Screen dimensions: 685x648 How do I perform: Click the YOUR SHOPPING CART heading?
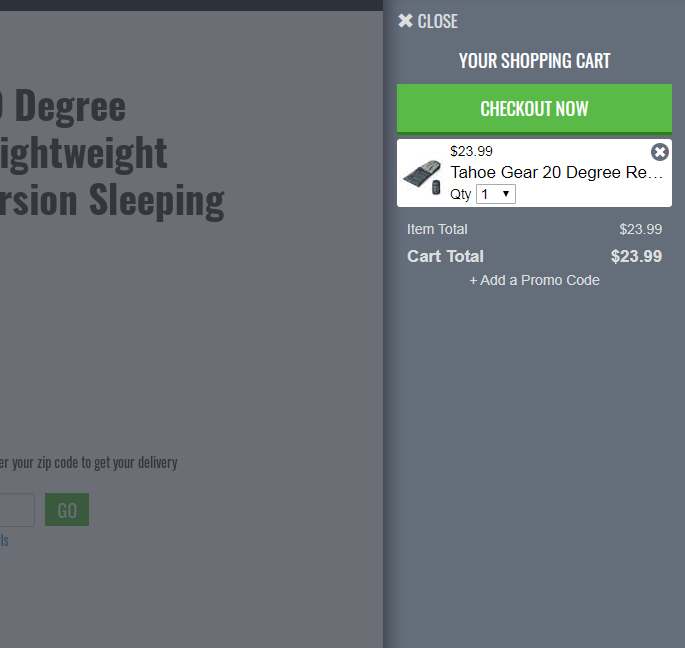point(534,61)
